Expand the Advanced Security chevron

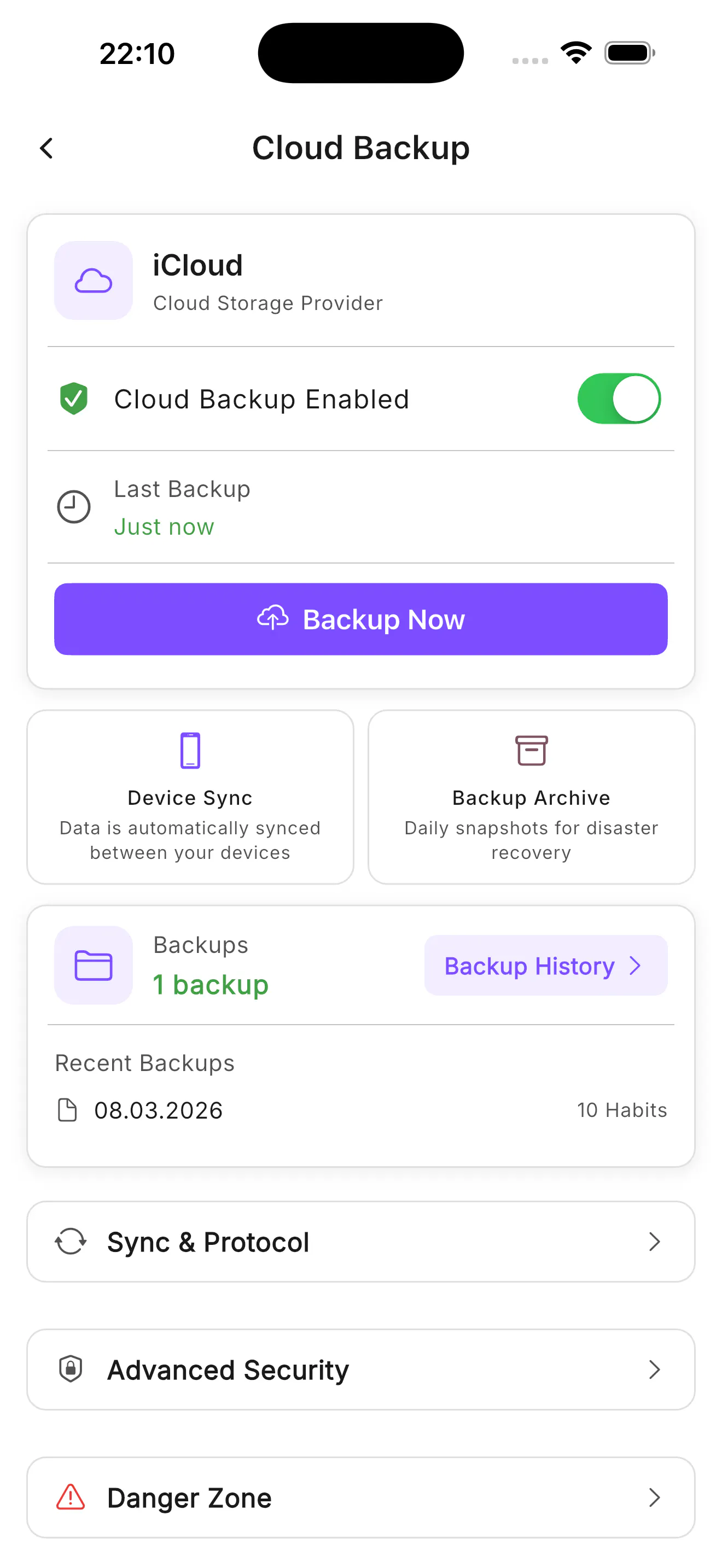pos(654,1370)
